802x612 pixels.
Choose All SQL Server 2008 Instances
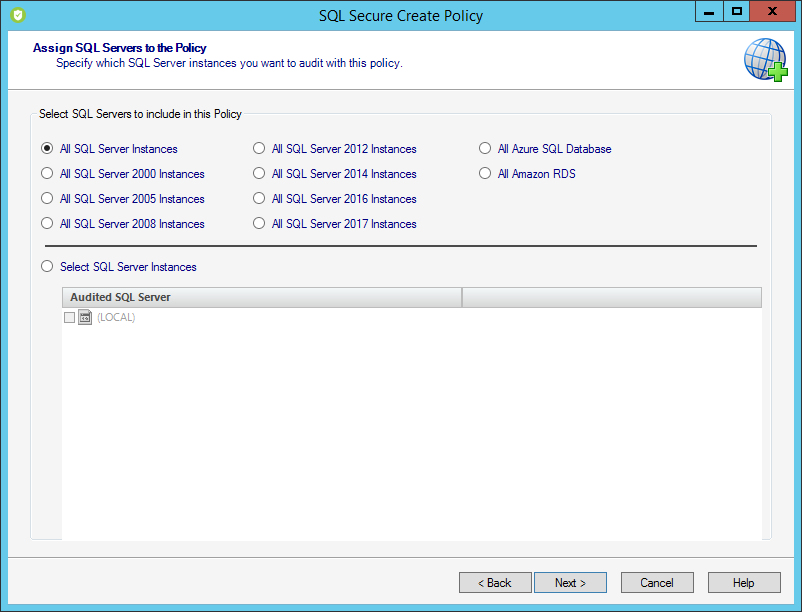(47, 223)
